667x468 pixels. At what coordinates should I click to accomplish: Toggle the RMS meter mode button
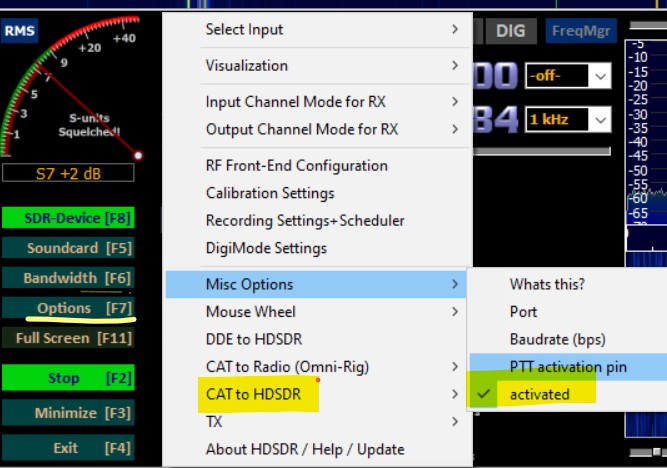click(20, 31)
